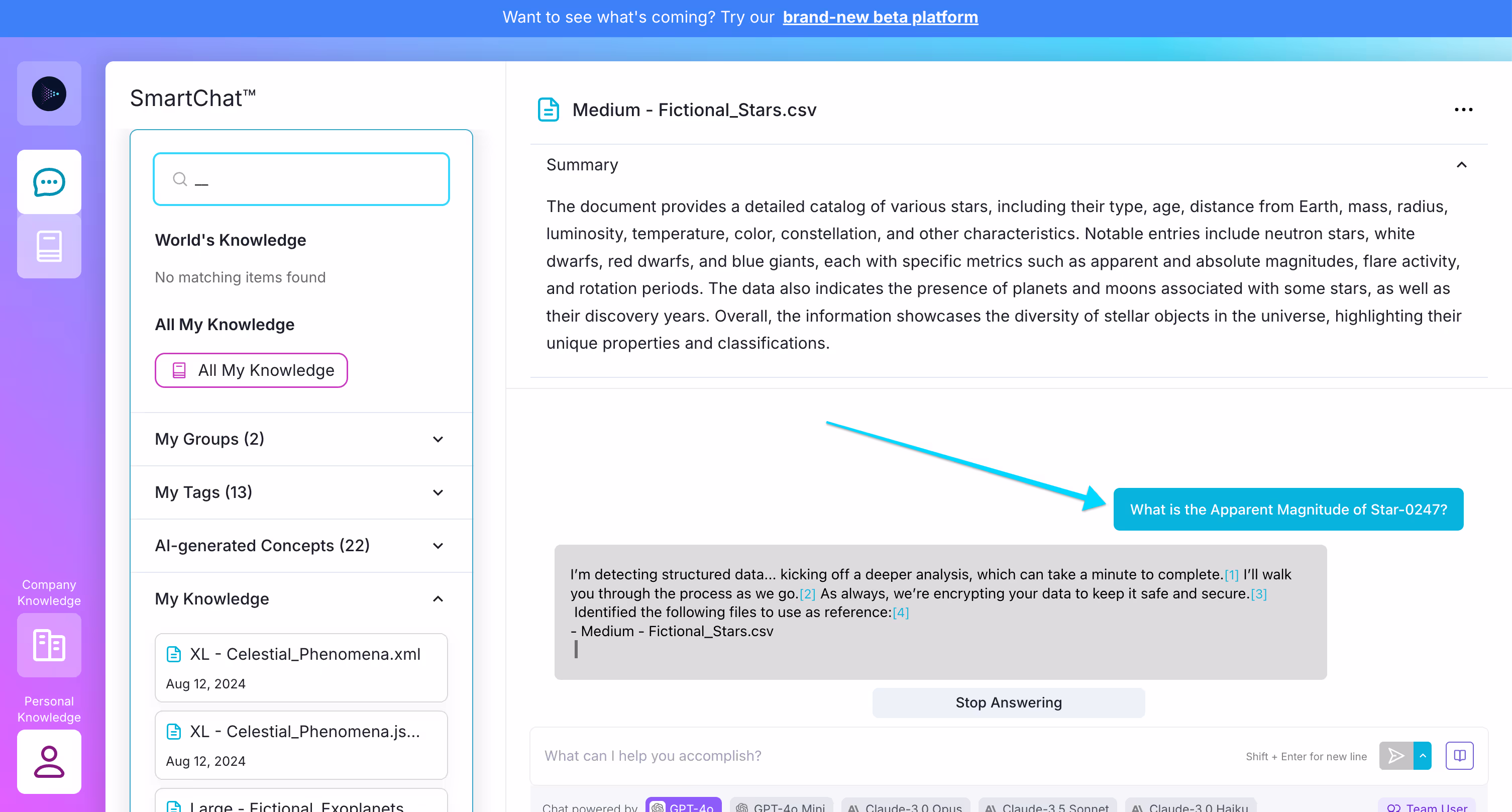Screen dimensions: 1512x812
Task: Open citation reference [2]
Action: pos(808,594)
